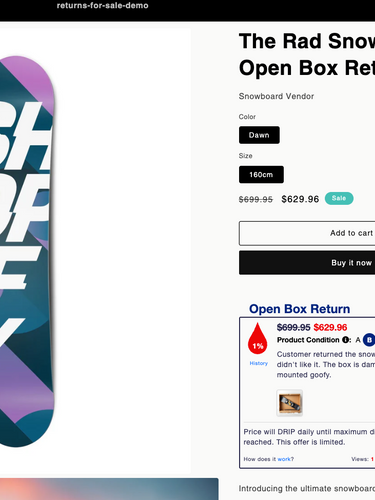Screen dimensions: 375x500
Task: Select the blue B condition badge
Action: click(369, 340)
